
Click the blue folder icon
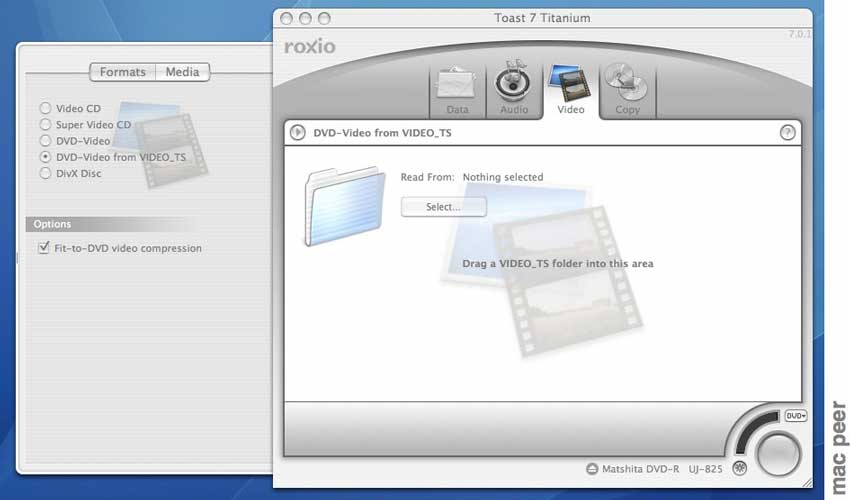click(x=345, y=206)
